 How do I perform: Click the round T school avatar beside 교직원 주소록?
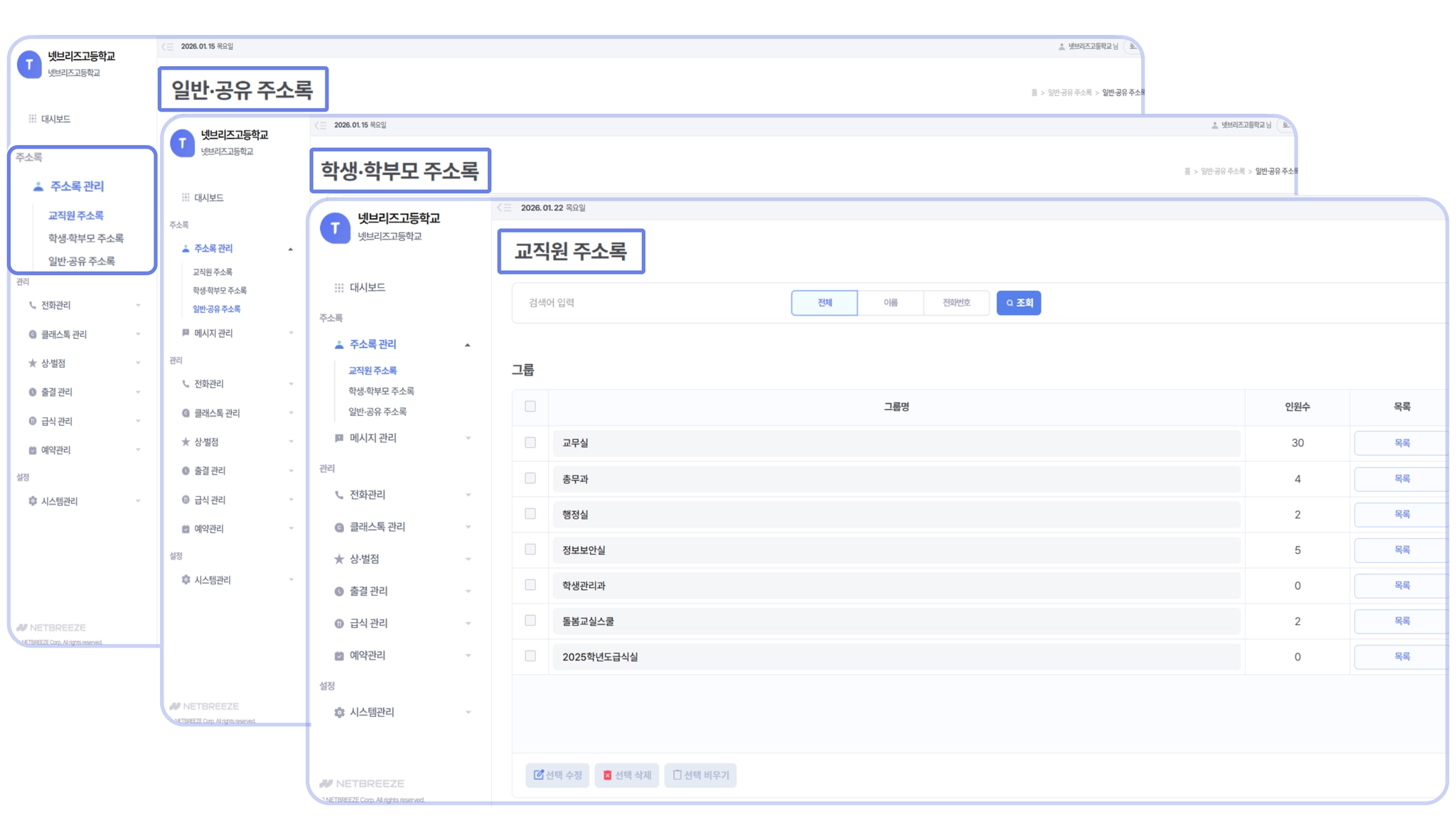[x=335, y=228]
